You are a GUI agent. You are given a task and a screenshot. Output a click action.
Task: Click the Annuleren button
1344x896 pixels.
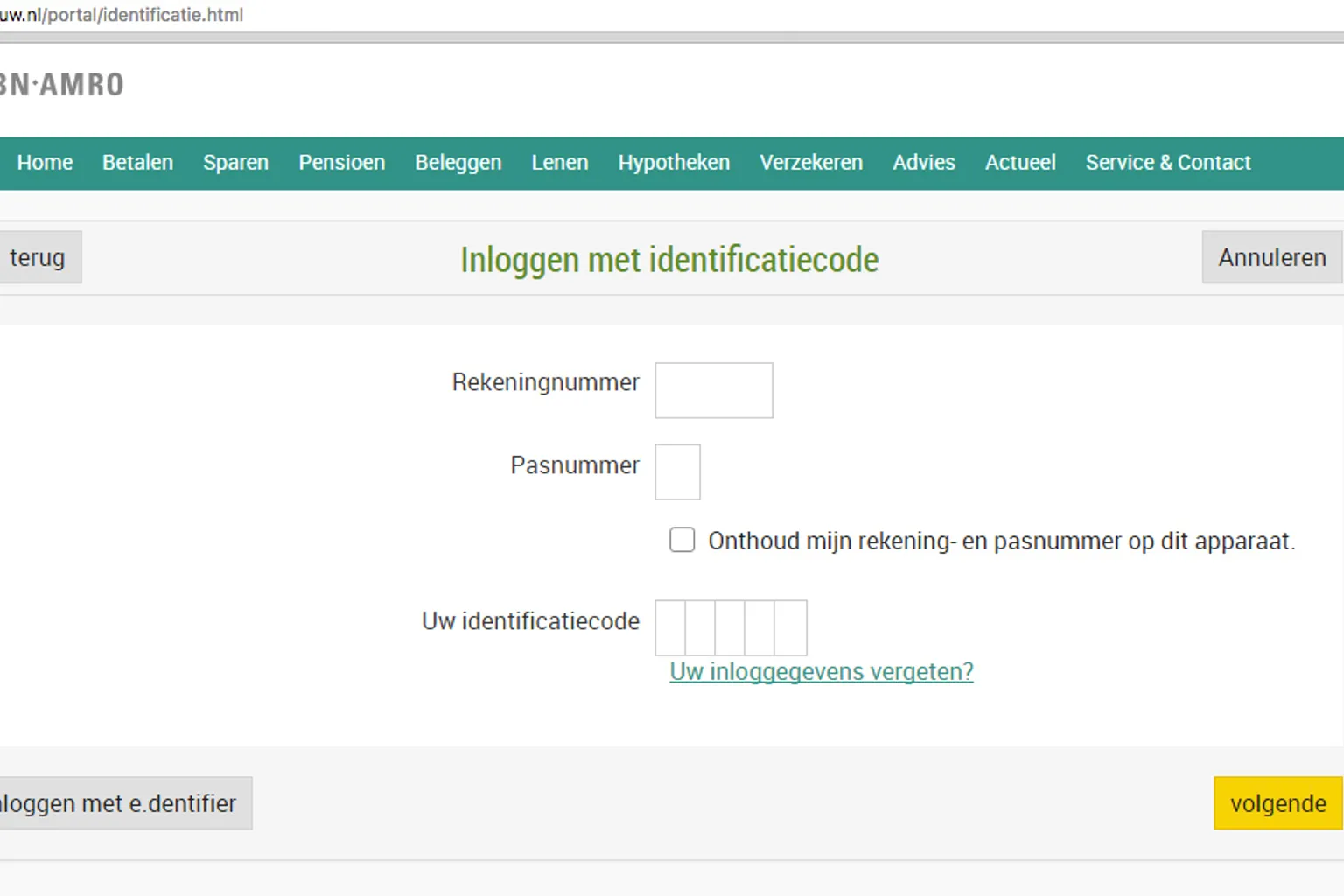(1271, 257)
